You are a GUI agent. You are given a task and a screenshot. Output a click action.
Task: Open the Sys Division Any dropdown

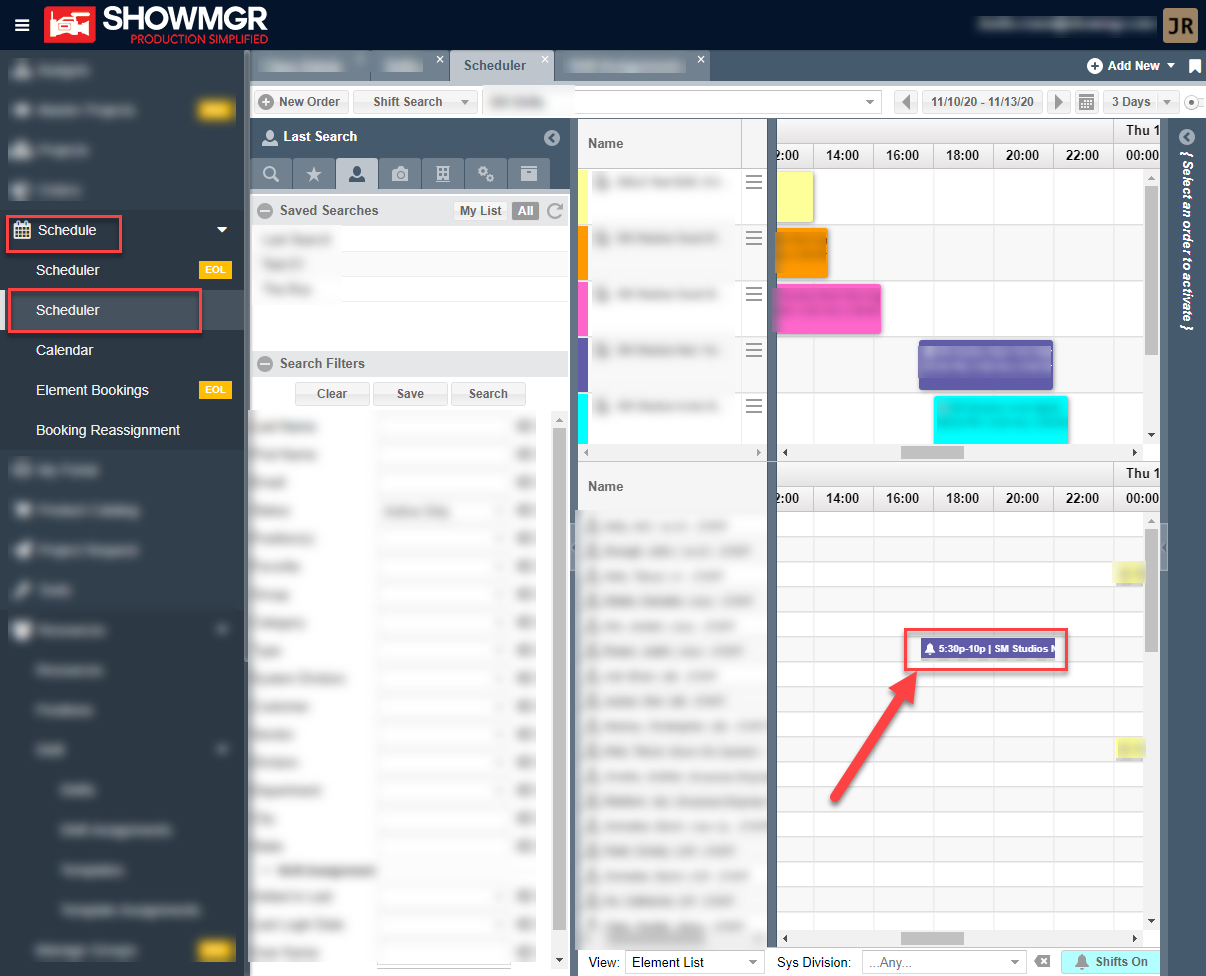point(942,961)
